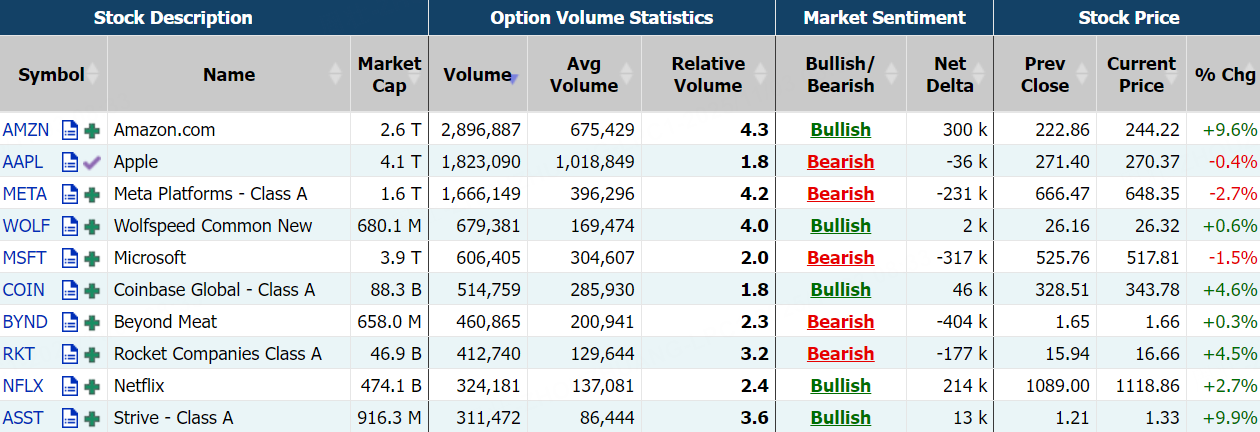Screen dimensions: 1260x432
Task: Open the Bullish sentiment link for Amazon
Action: click(x=840, y=130)
